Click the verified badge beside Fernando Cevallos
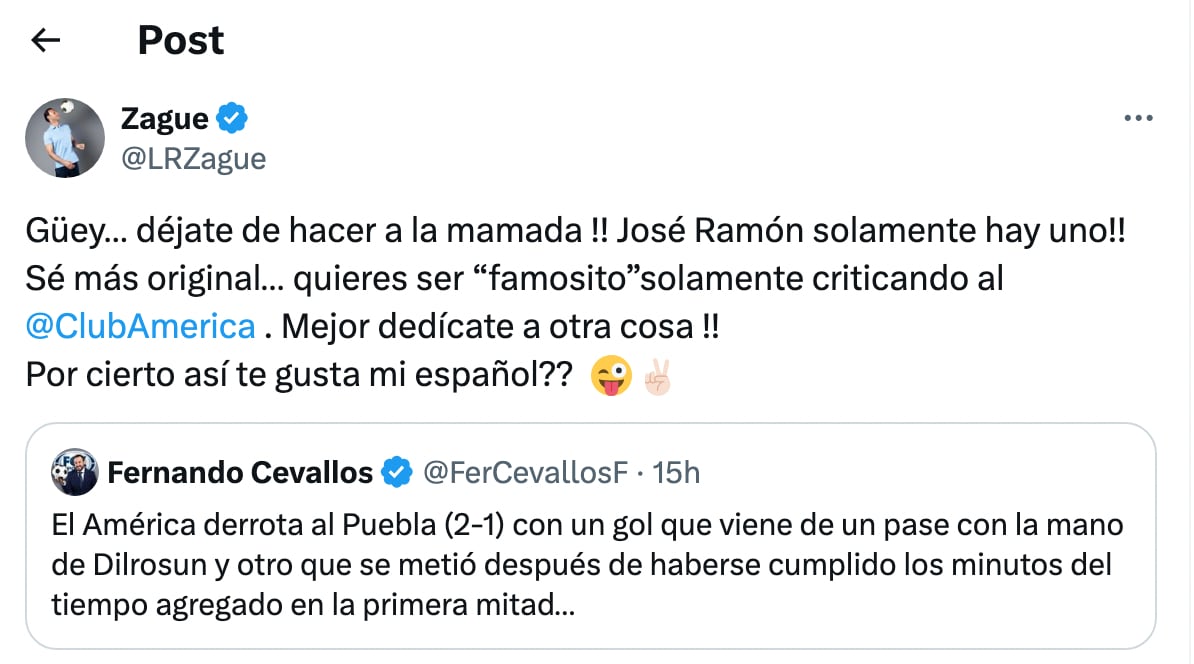1194x664 pixels. click(398, 472)
